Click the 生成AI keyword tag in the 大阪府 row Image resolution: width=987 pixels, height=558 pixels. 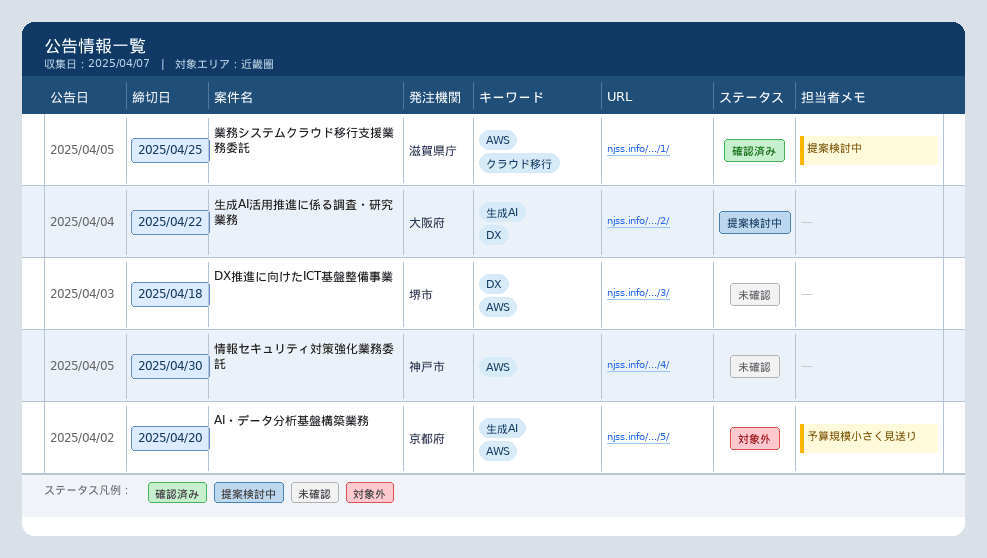pyautogui.click(x=502, y=212)
